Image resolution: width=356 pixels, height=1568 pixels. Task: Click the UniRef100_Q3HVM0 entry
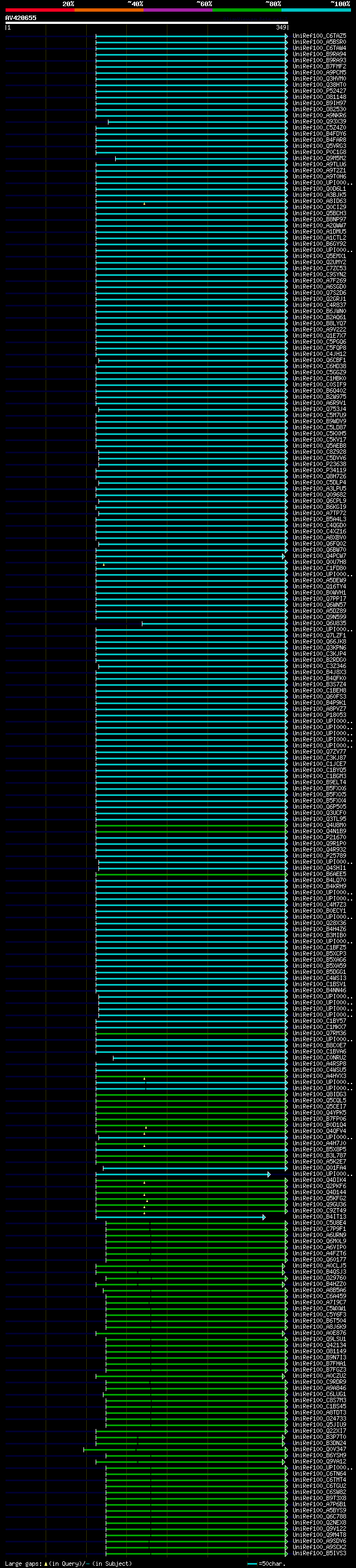(x=319, y=78)
